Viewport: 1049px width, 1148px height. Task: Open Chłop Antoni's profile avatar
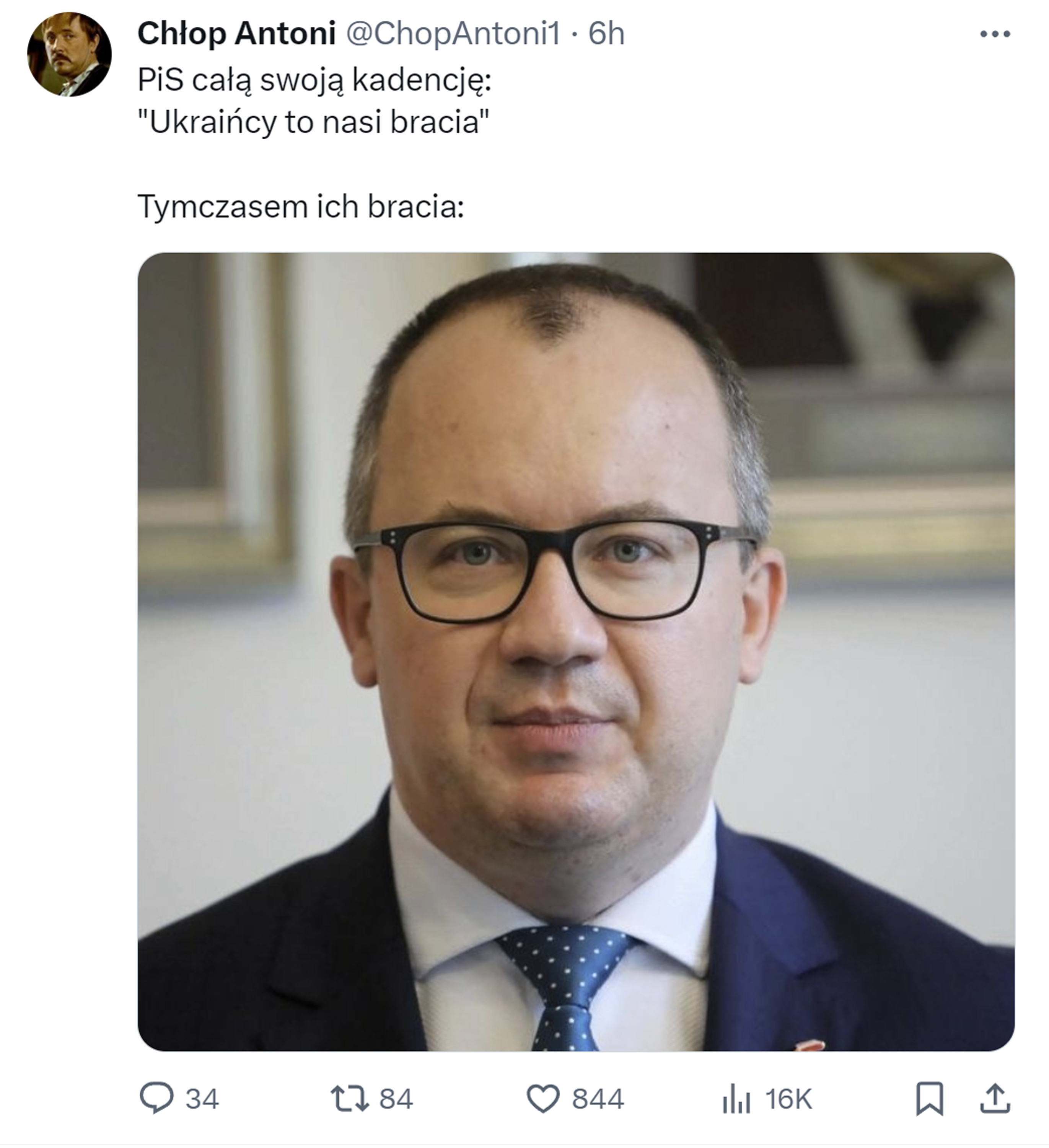point(69,54)
